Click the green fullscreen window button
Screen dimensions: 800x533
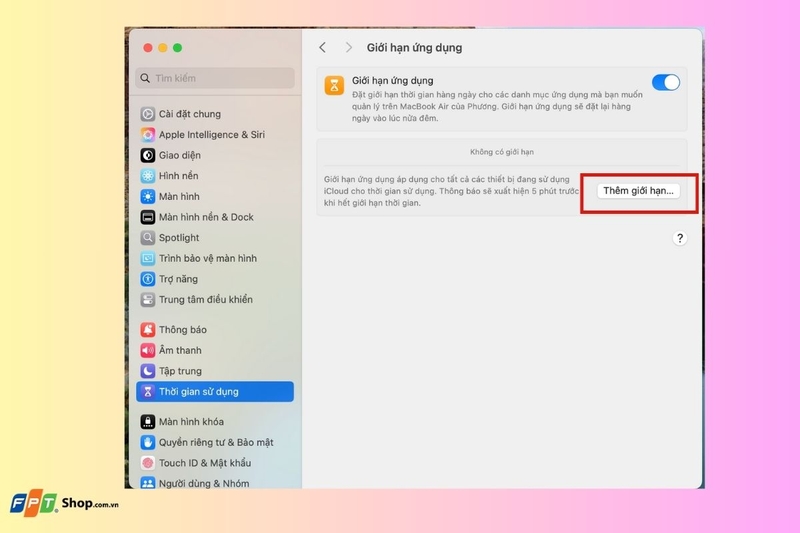(178, 47)
